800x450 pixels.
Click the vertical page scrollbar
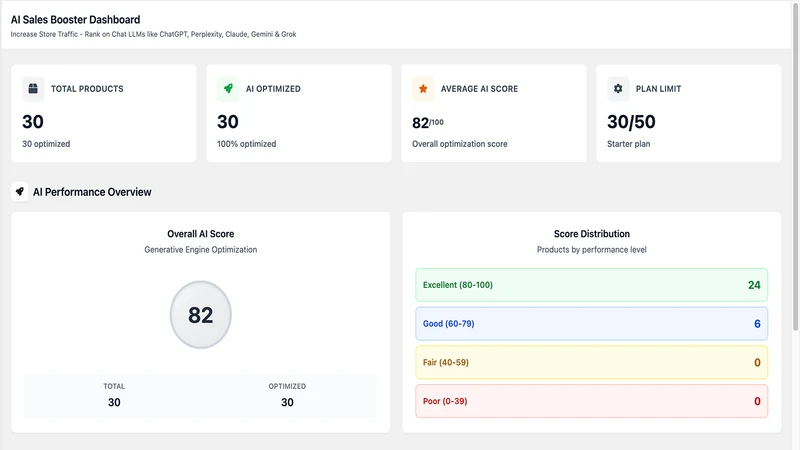click(795, 168)
